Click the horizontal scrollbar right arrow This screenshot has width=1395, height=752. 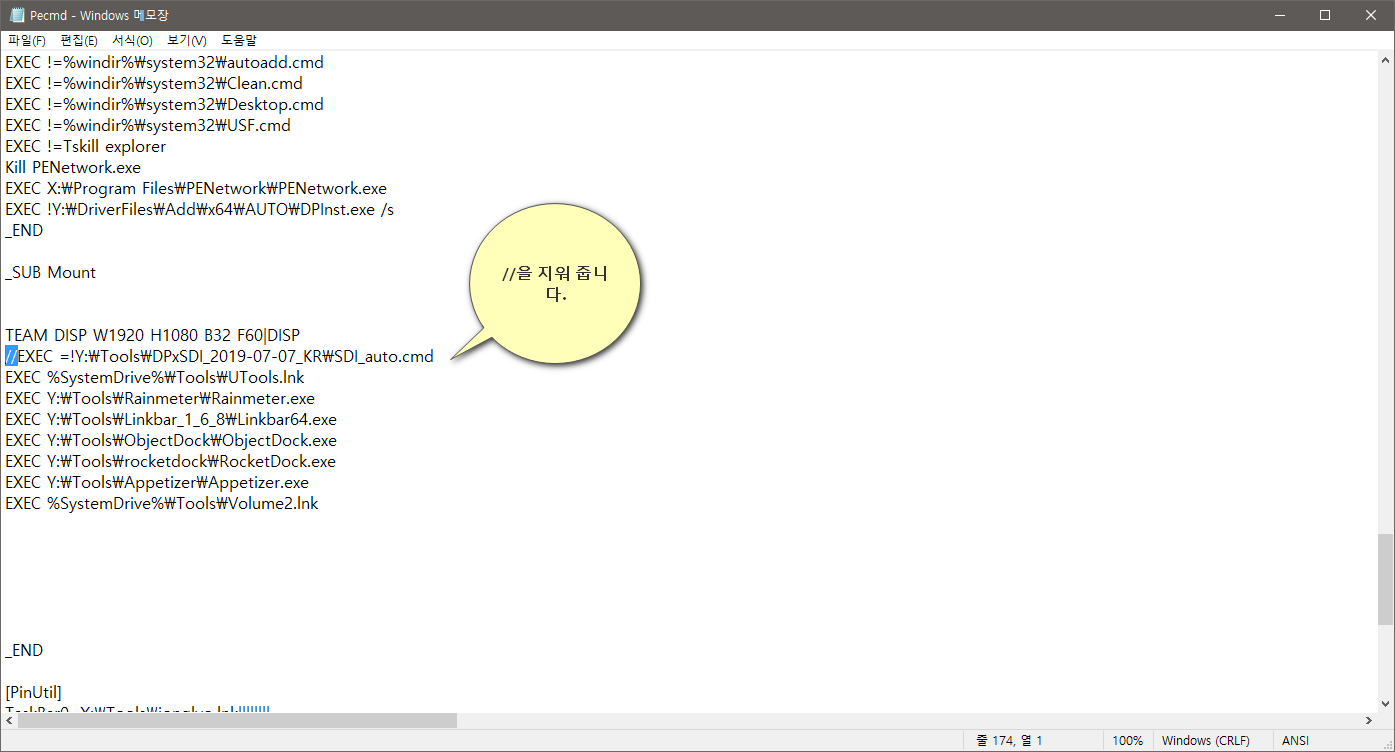1368,720
